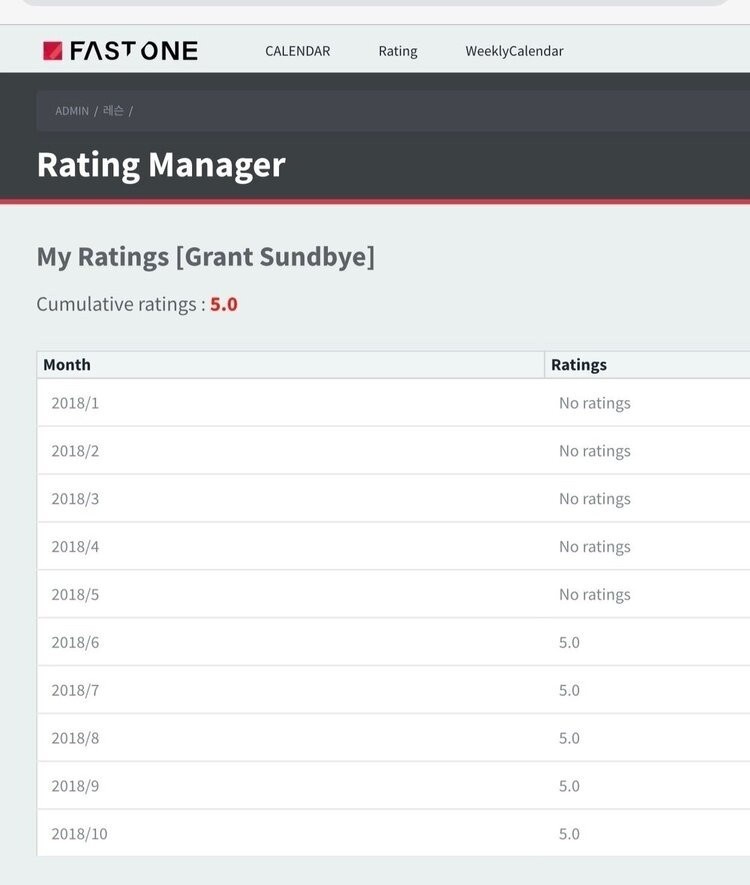
Task: Click the 레슨 breadcrumb link
Action: pos(113,111)
